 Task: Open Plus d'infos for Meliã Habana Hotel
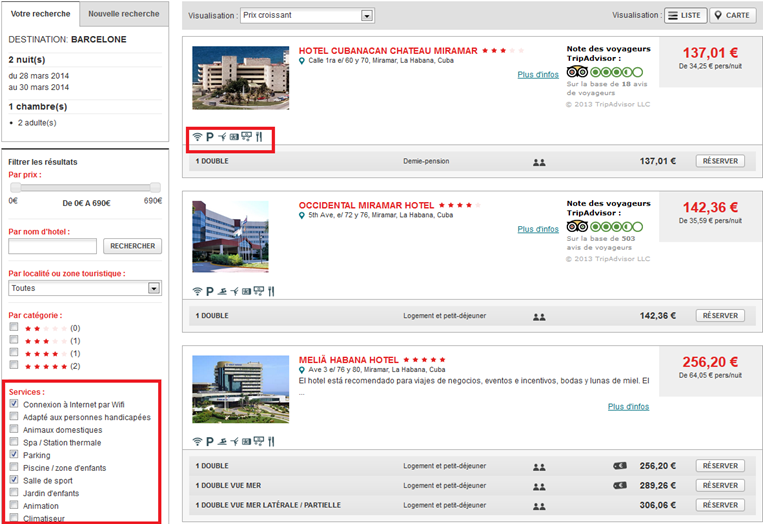click(x=628, y=407)
